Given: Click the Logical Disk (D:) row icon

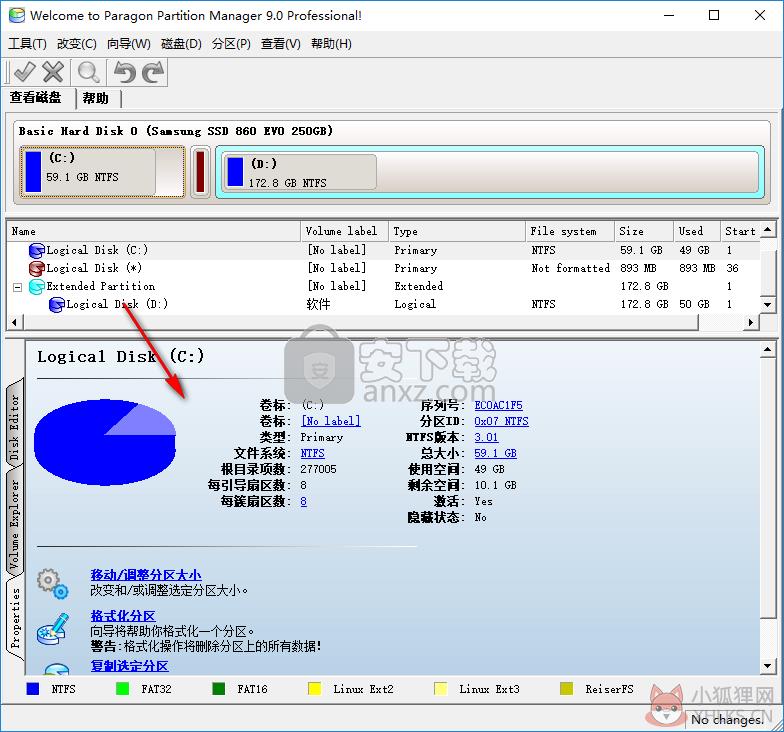Looking at the screenshot, I should pos(57,304).
